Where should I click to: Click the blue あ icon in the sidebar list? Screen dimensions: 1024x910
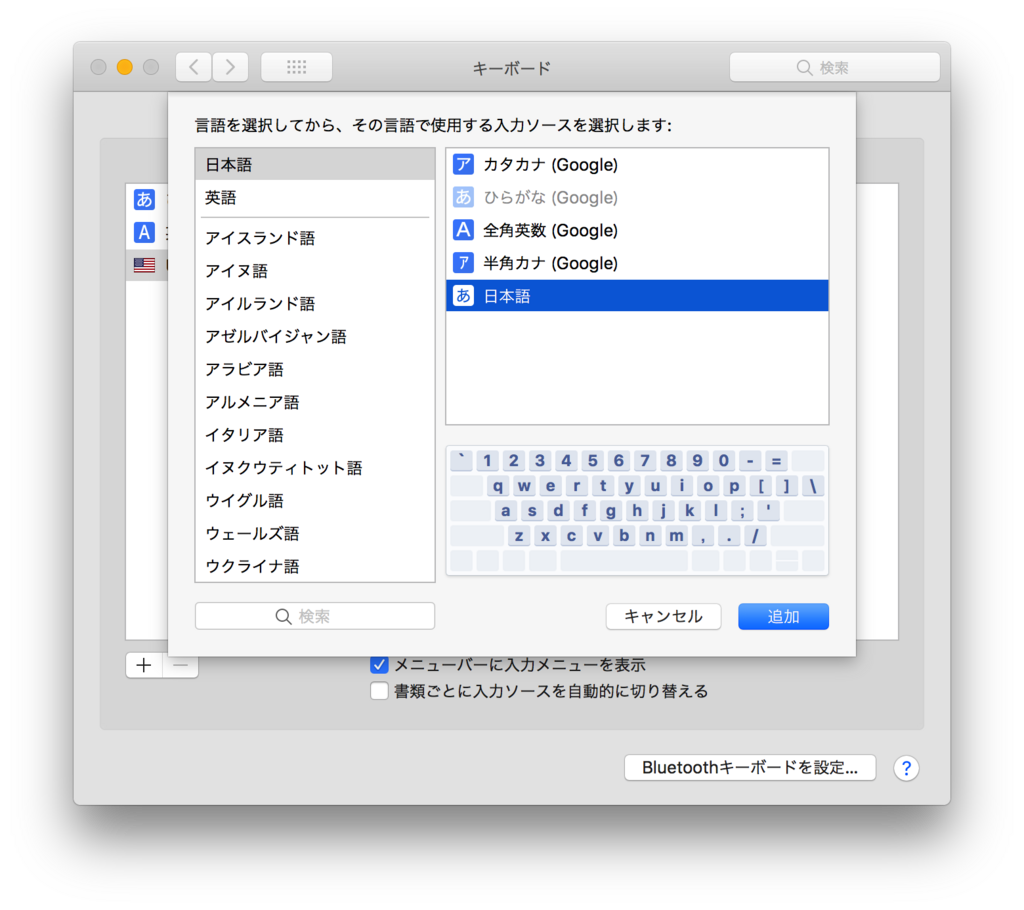[x=144, y=199]
